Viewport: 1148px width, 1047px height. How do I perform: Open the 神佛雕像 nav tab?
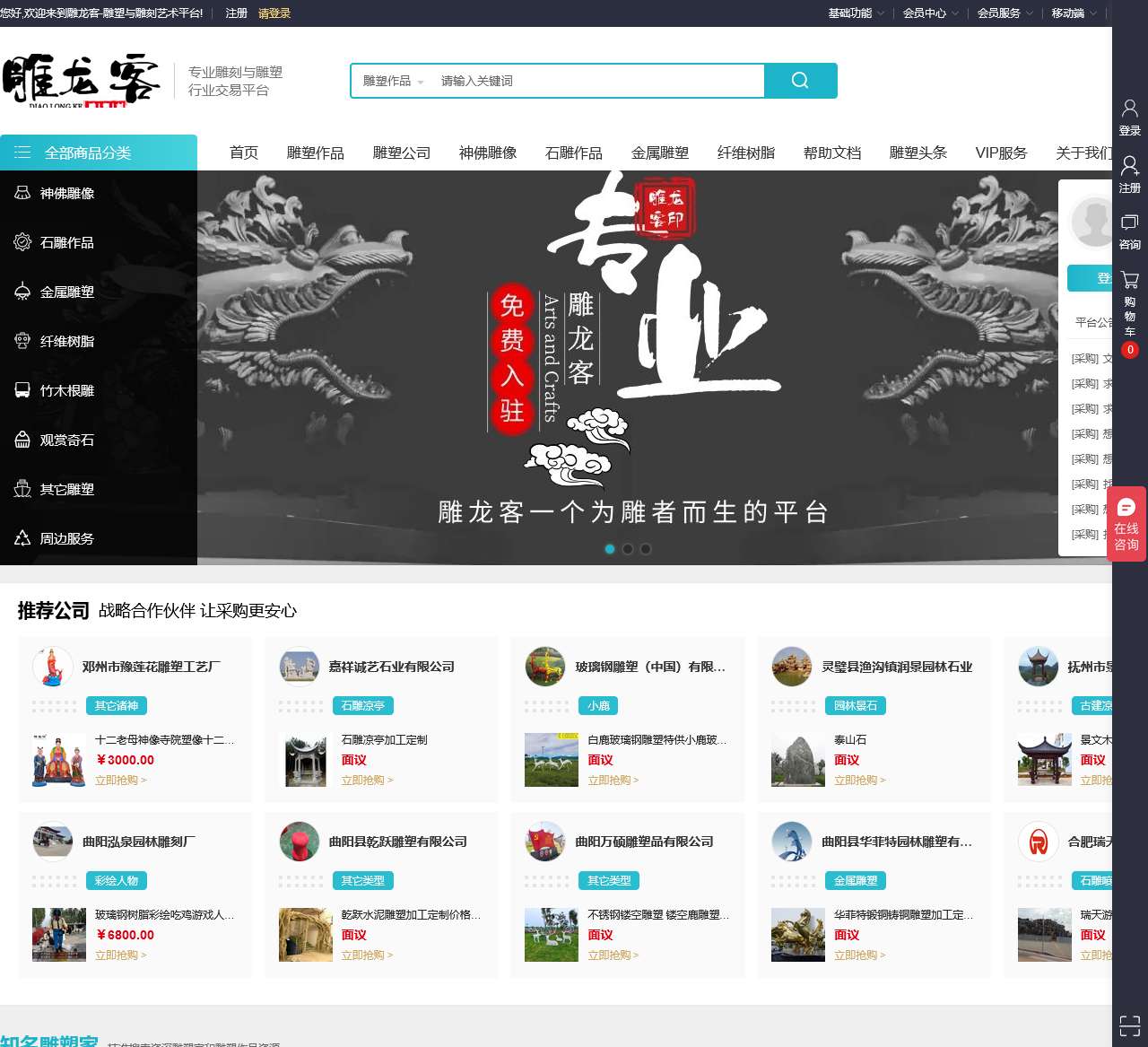(488, 153)
